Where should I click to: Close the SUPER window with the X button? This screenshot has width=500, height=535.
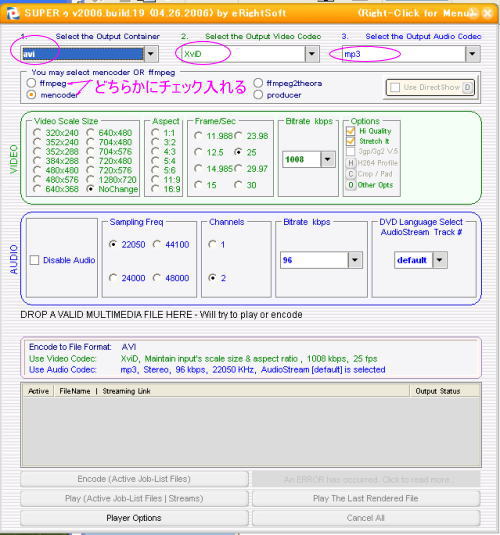click(x=488, y=13)
